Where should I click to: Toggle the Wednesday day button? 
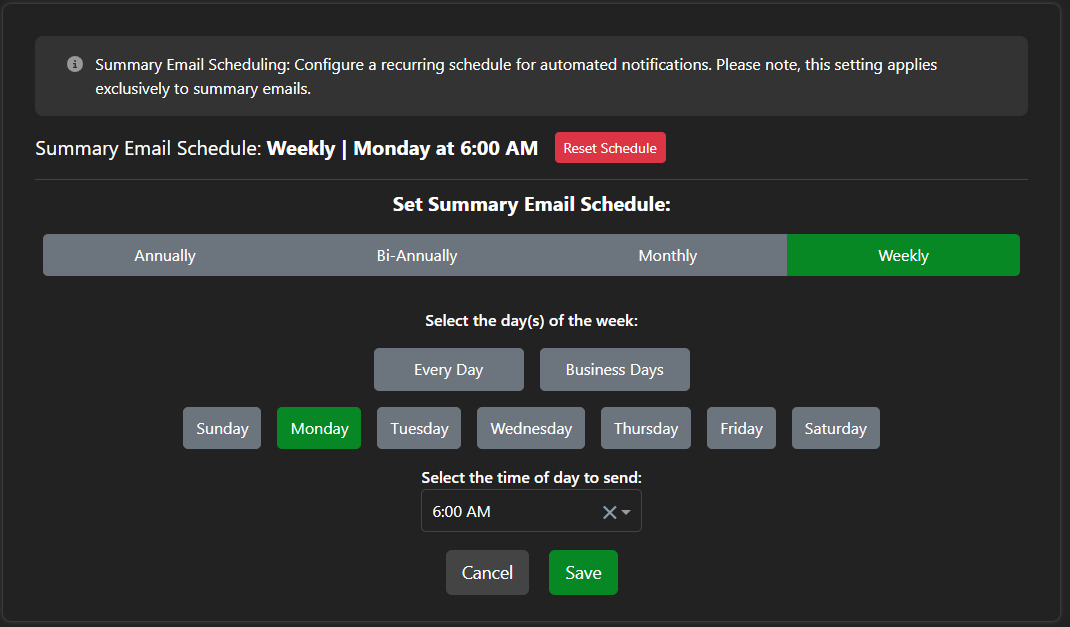click(x=531, y=428)
